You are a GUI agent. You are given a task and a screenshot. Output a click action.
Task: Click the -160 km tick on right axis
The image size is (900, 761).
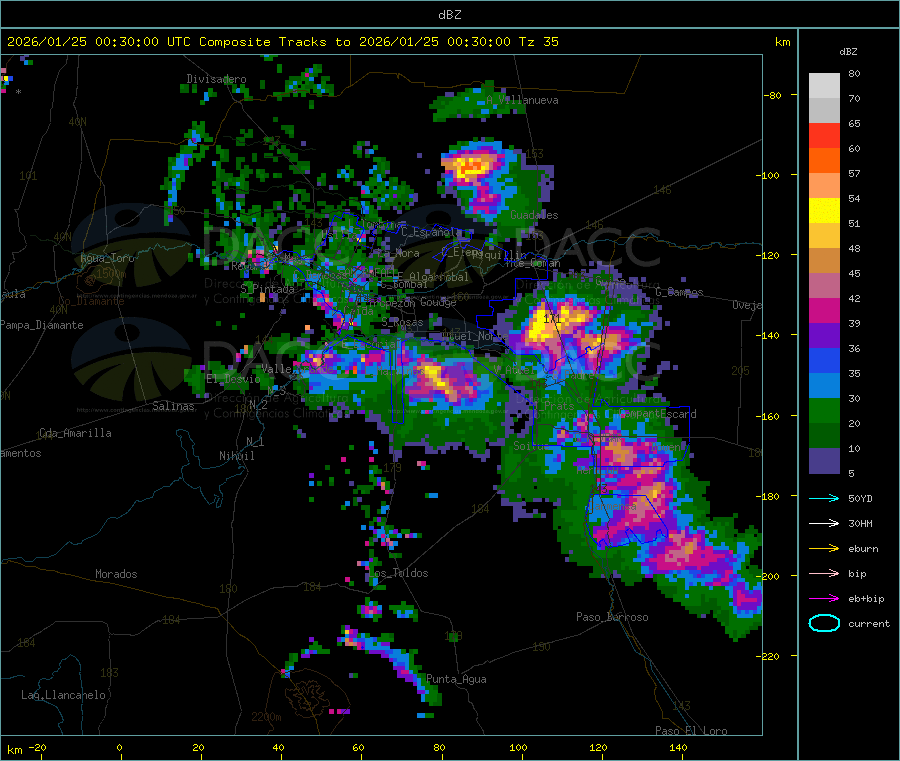(x=768, y=416)
